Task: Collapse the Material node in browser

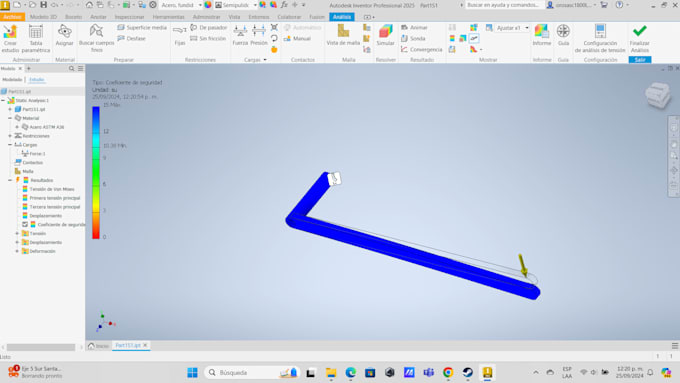Action: click(x=10, y=118)
